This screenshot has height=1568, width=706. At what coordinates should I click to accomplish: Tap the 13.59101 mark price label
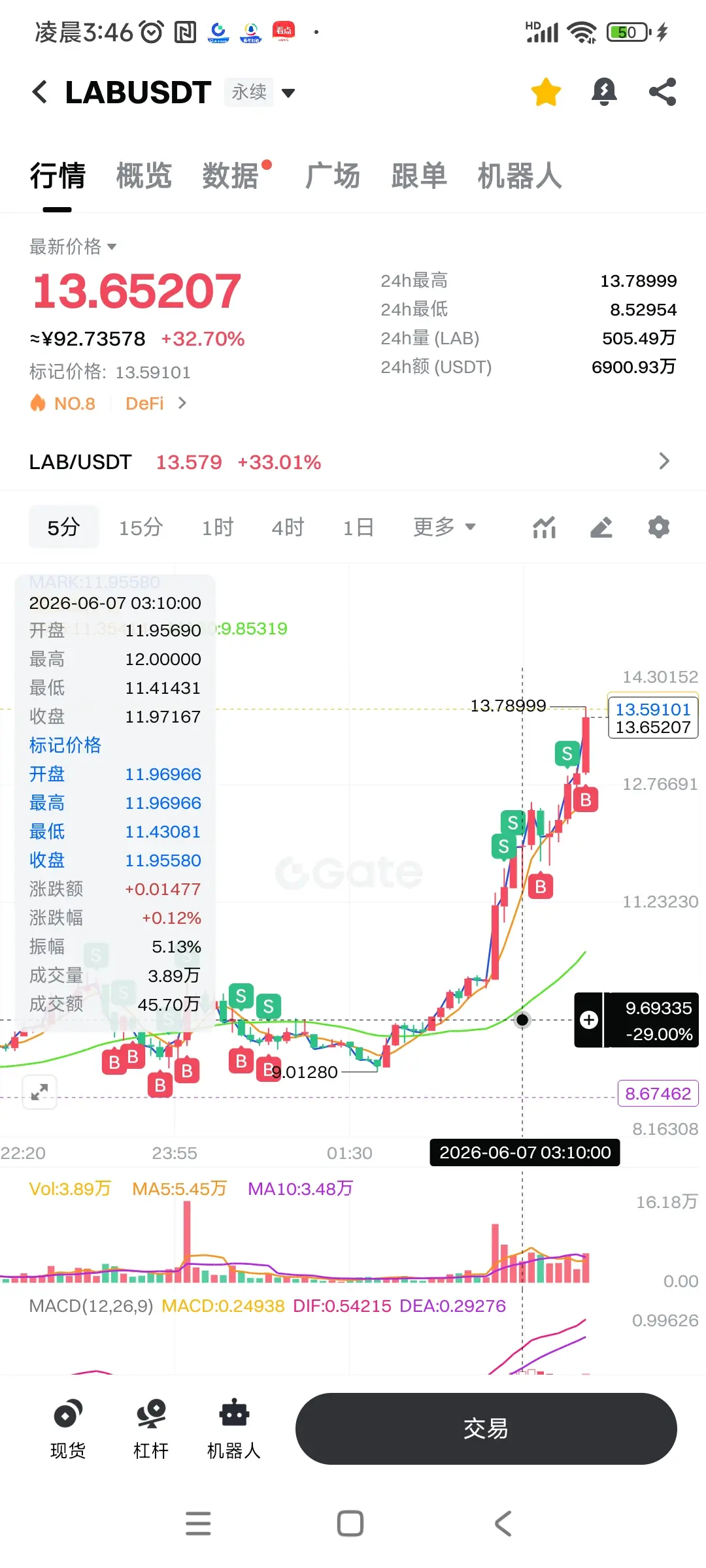point(653,710)
